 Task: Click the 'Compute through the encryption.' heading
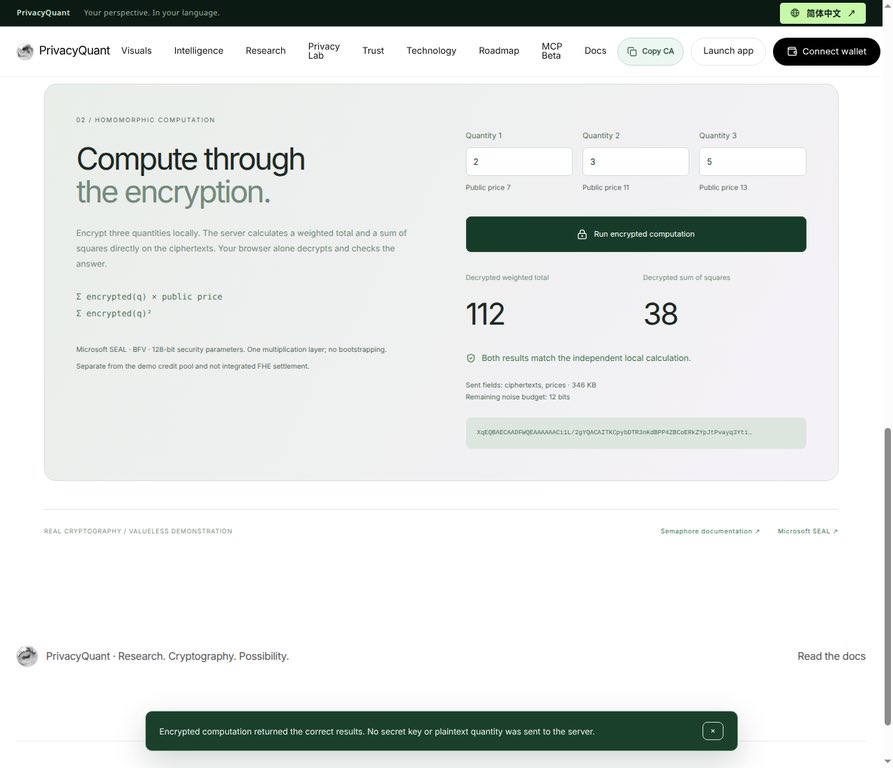coord(190,175)
